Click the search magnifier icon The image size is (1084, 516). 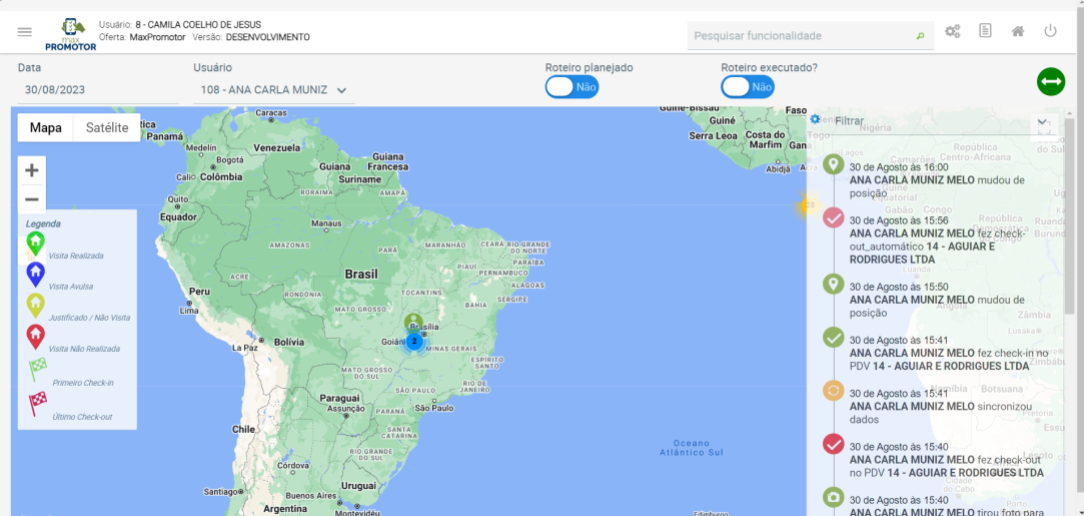[919, 36]
